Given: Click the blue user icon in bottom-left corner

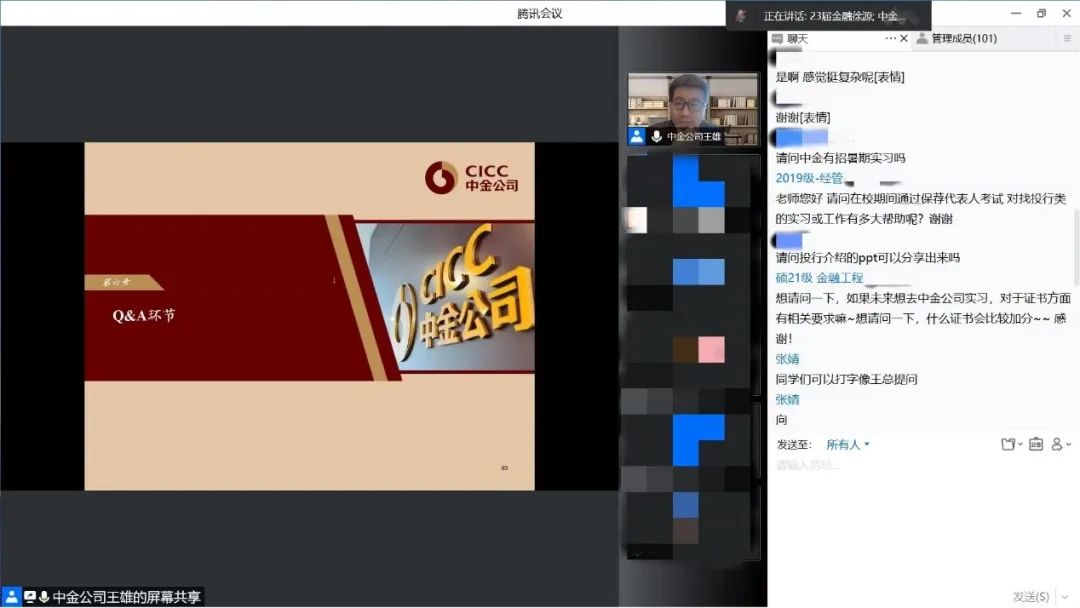Looking at the screenshot, I should click(12, 596).
